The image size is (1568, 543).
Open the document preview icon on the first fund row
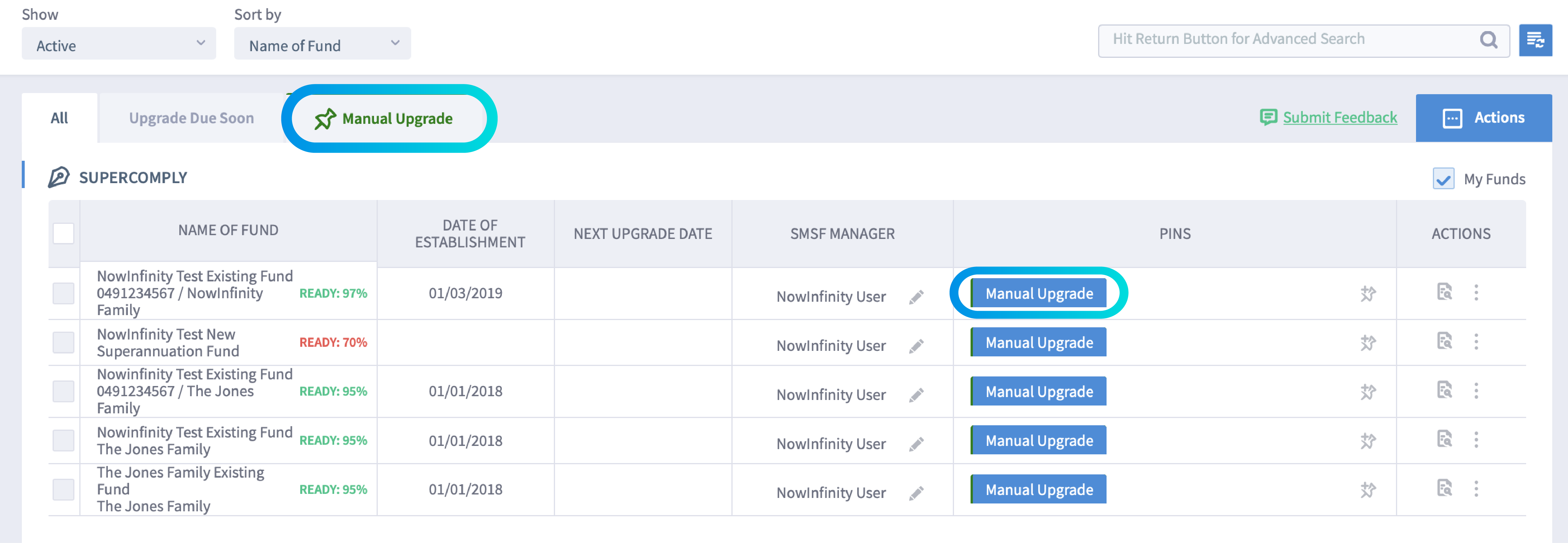click(1445, 293)
